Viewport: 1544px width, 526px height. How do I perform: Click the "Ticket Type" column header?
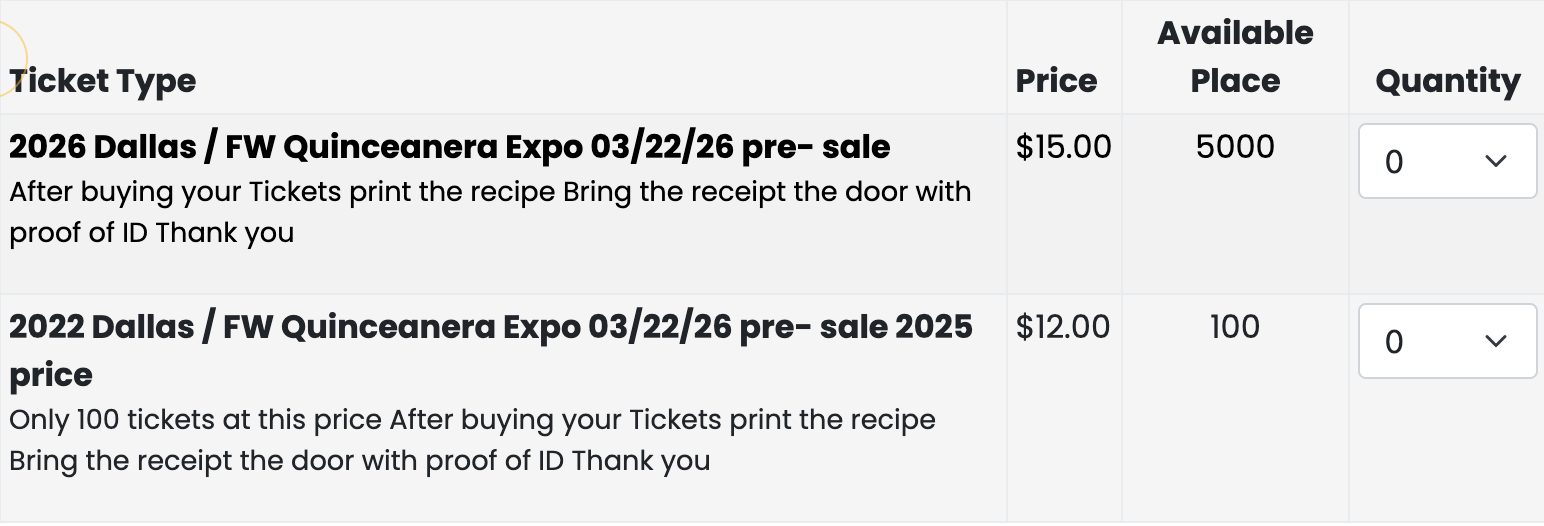[x=103, y=81]
